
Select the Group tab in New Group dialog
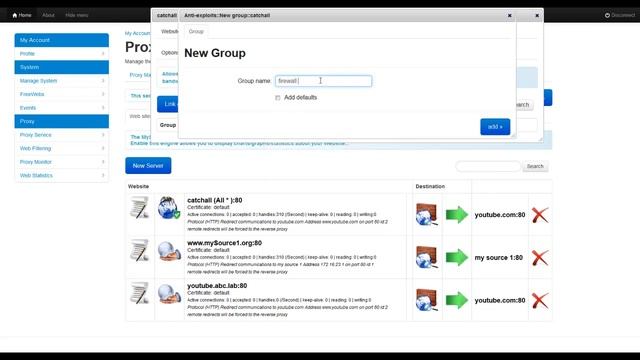pyautogui.click(x=196, y=31)
